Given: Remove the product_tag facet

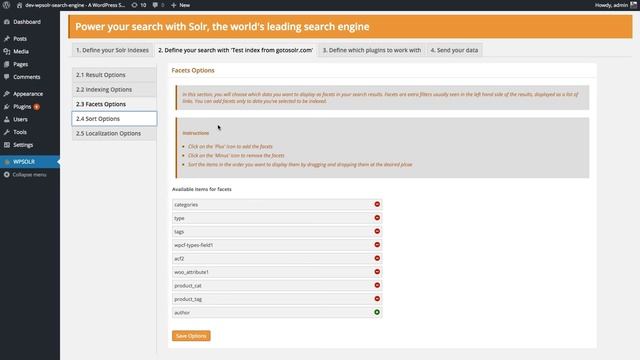Looking at the screenshot, I should [x=377, y=298].
